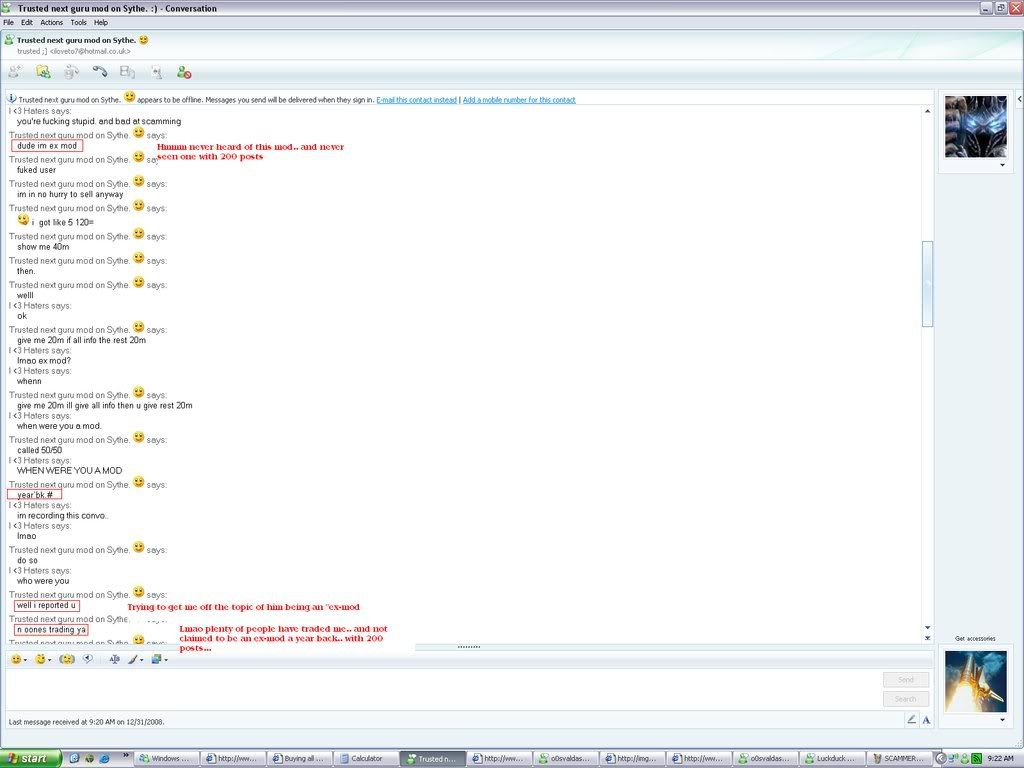Collapse the display picture side panel

(1019, 99)
